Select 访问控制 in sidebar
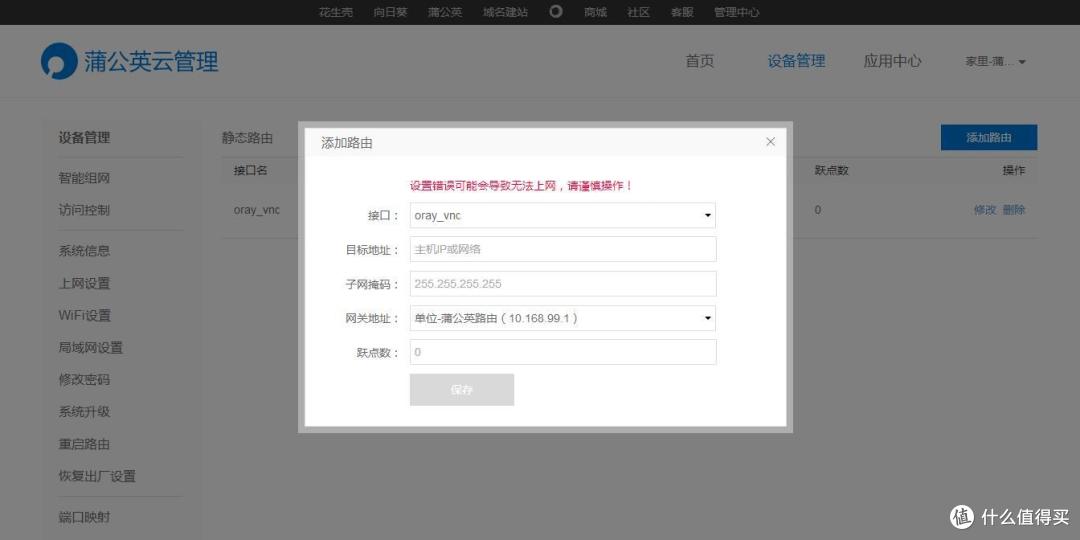This screenshot has width=1080, height=540. pos(84,210)
